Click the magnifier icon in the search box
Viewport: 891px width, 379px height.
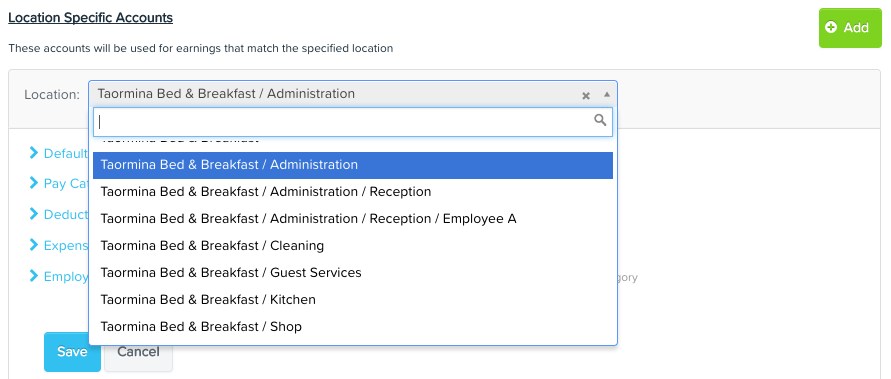click(600, 120)
